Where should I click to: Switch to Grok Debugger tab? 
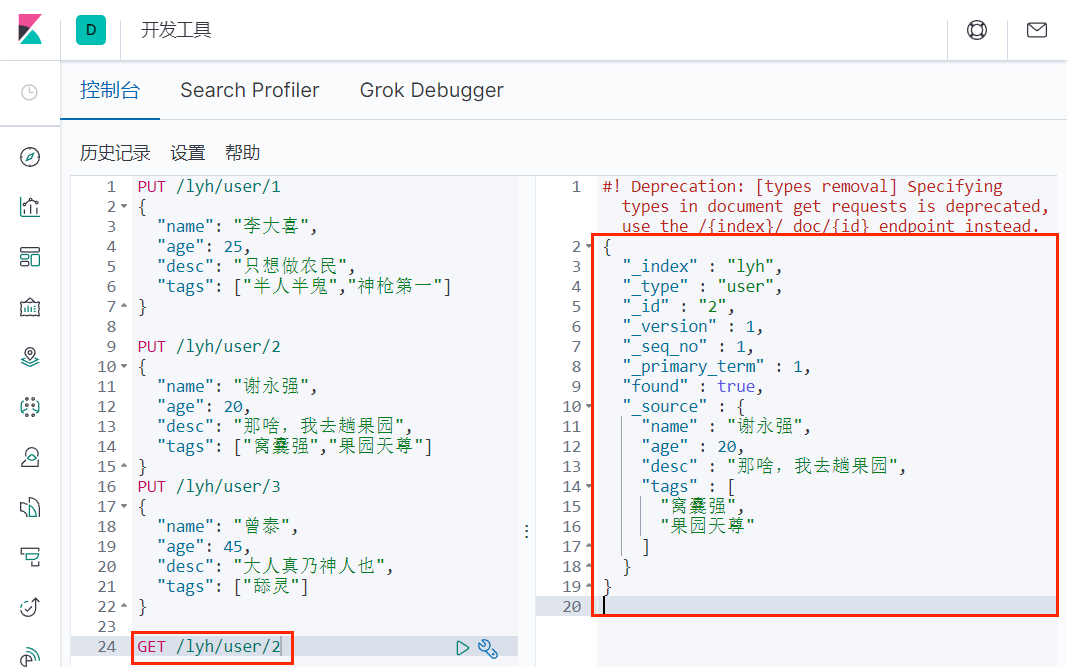click(x=431, y=90)
